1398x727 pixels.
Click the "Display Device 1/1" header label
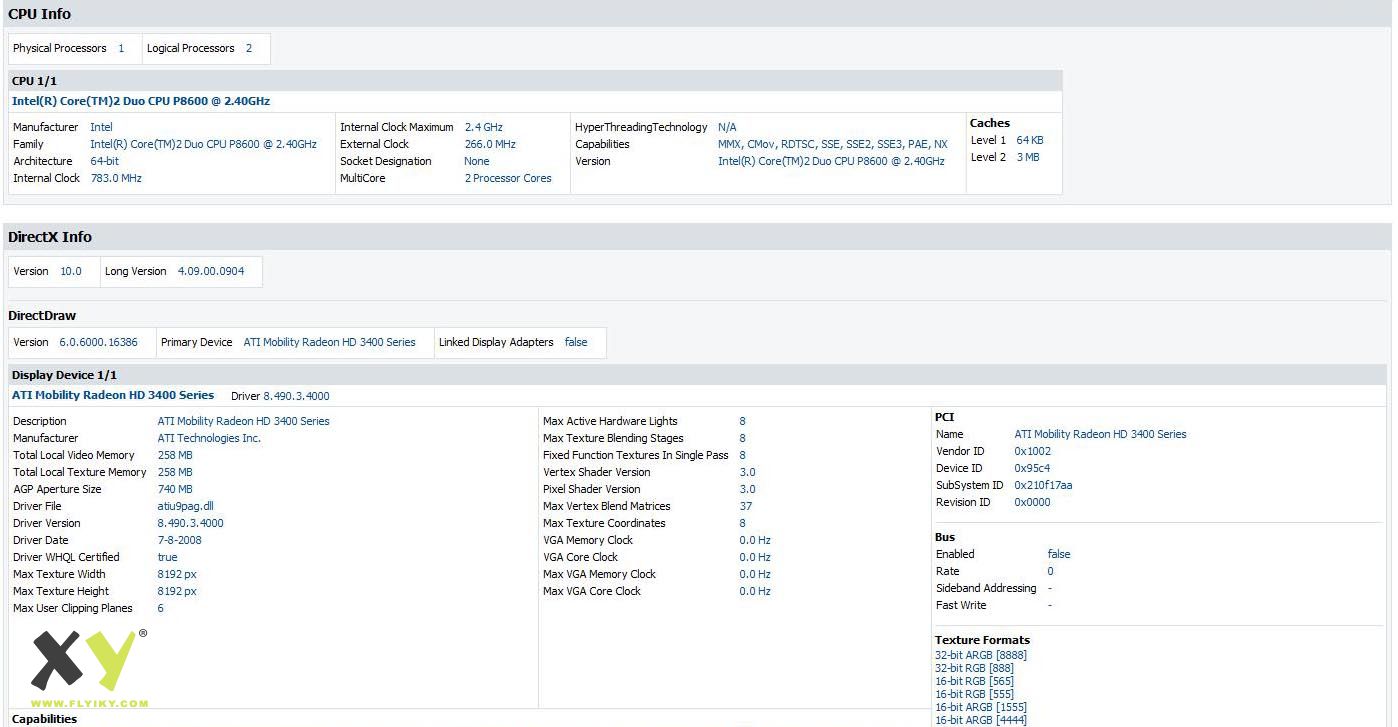tap(64, 375)
